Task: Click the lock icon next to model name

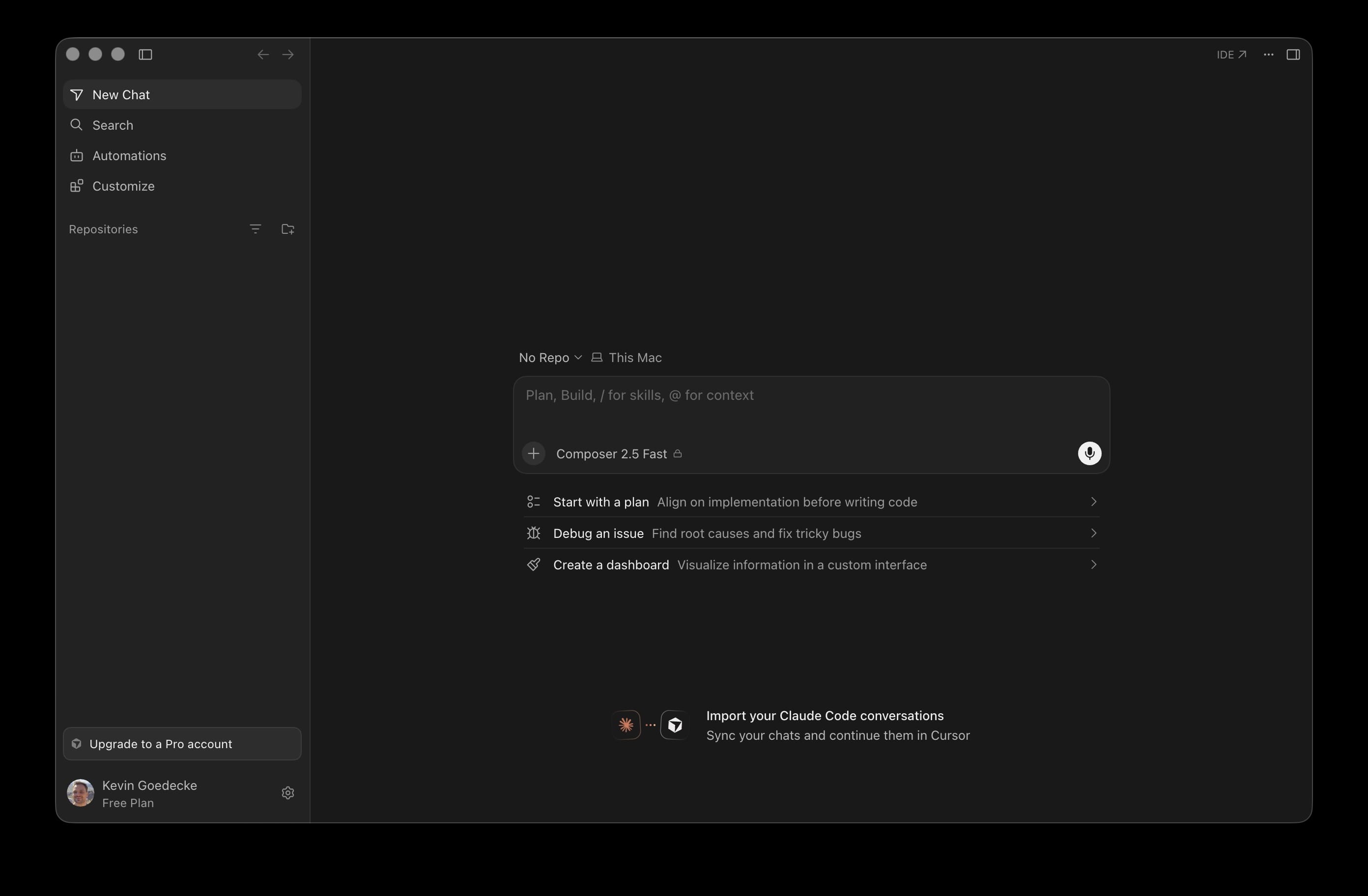Action: [x=678, y=453]
